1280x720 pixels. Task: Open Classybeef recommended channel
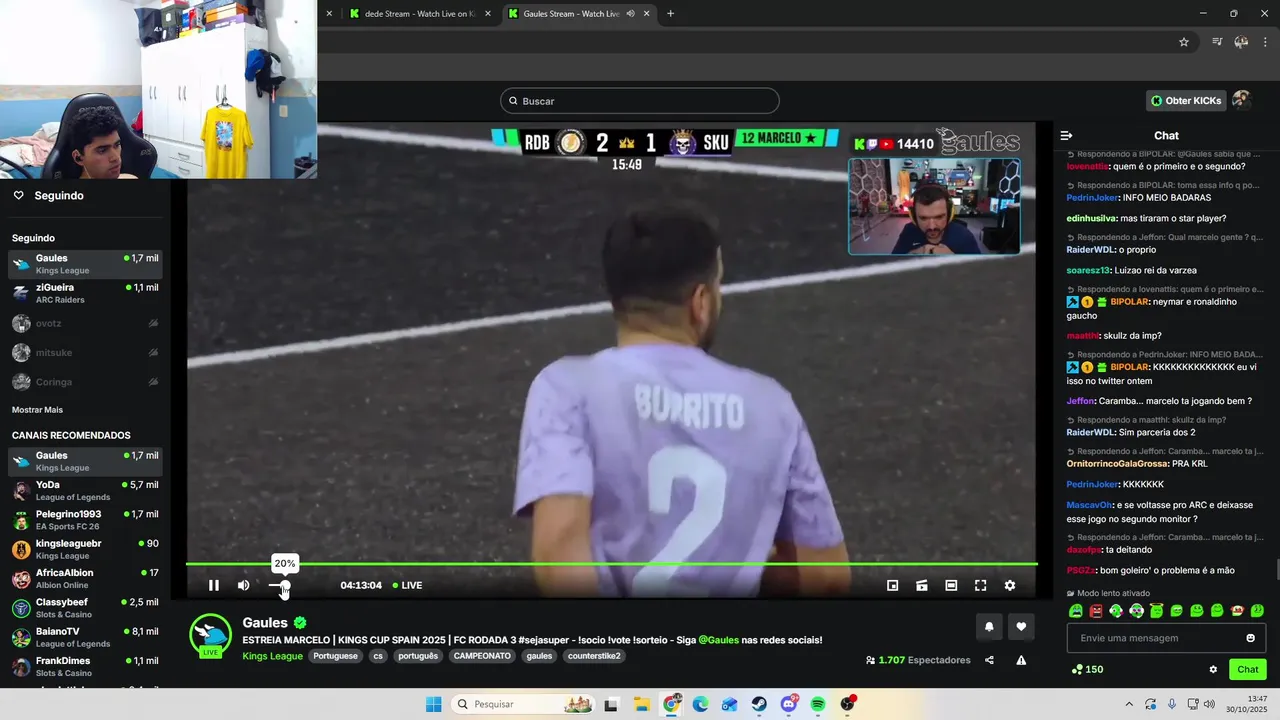coord(85,608)
